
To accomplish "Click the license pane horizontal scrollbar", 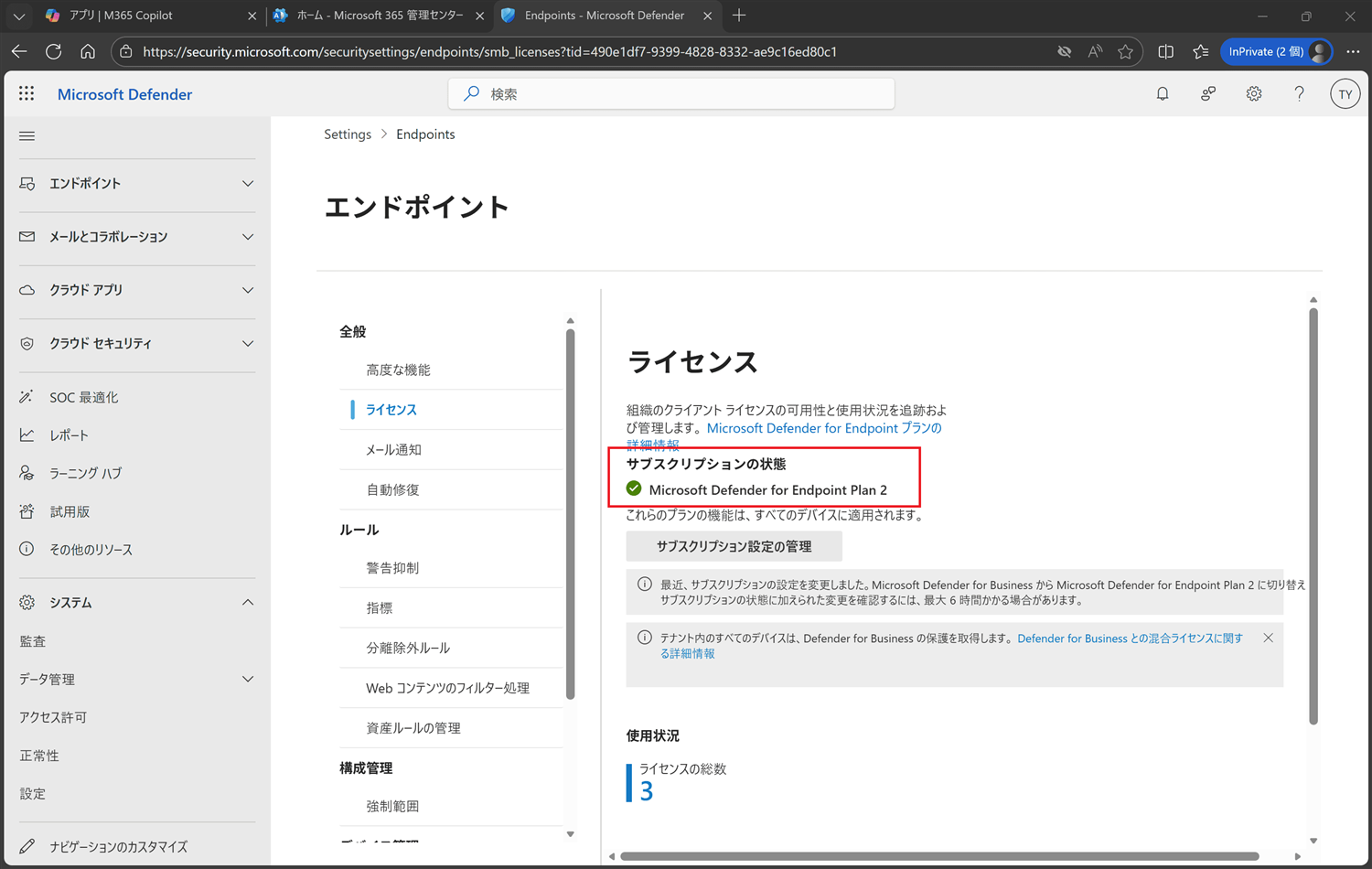I will coord(939,856).
